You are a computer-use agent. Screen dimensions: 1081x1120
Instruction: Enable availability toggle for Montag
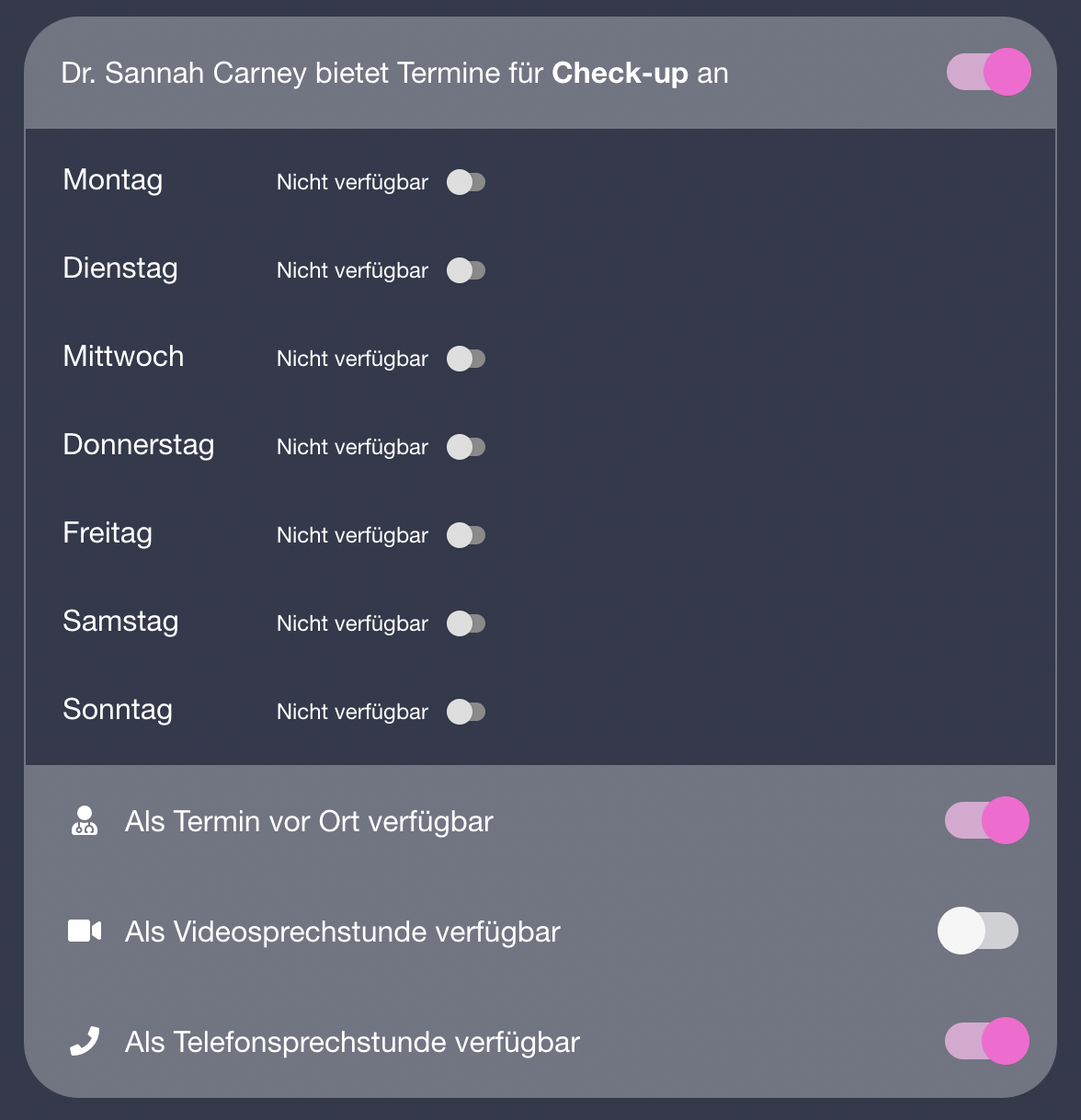pos(466,182)
